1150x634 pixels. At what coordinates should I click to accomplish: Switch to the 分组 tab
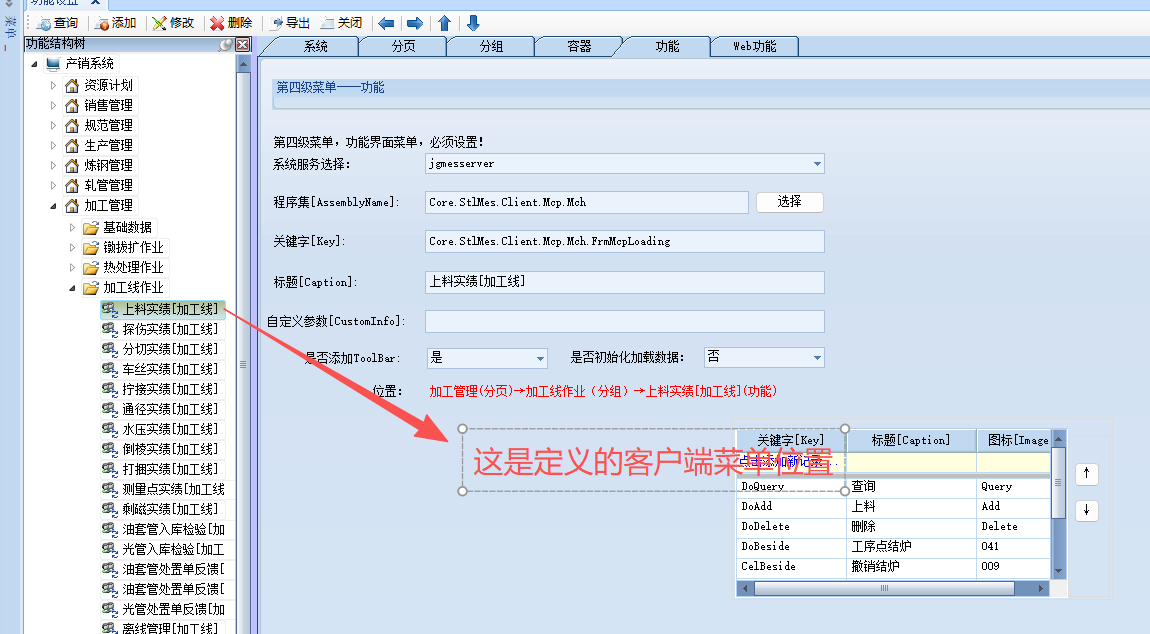[491, 46]
